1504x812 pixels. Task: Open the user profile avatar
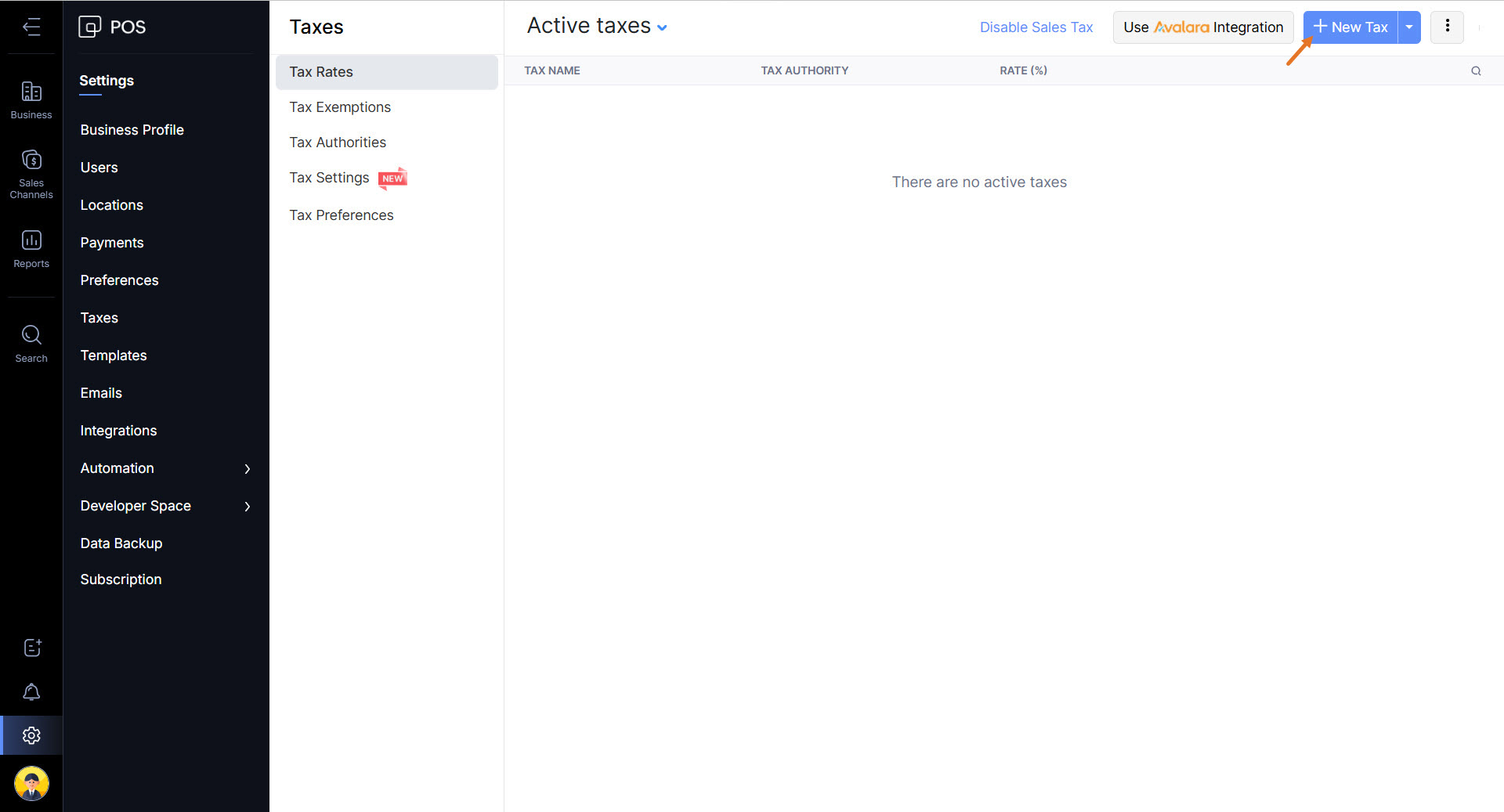point(31,783)
